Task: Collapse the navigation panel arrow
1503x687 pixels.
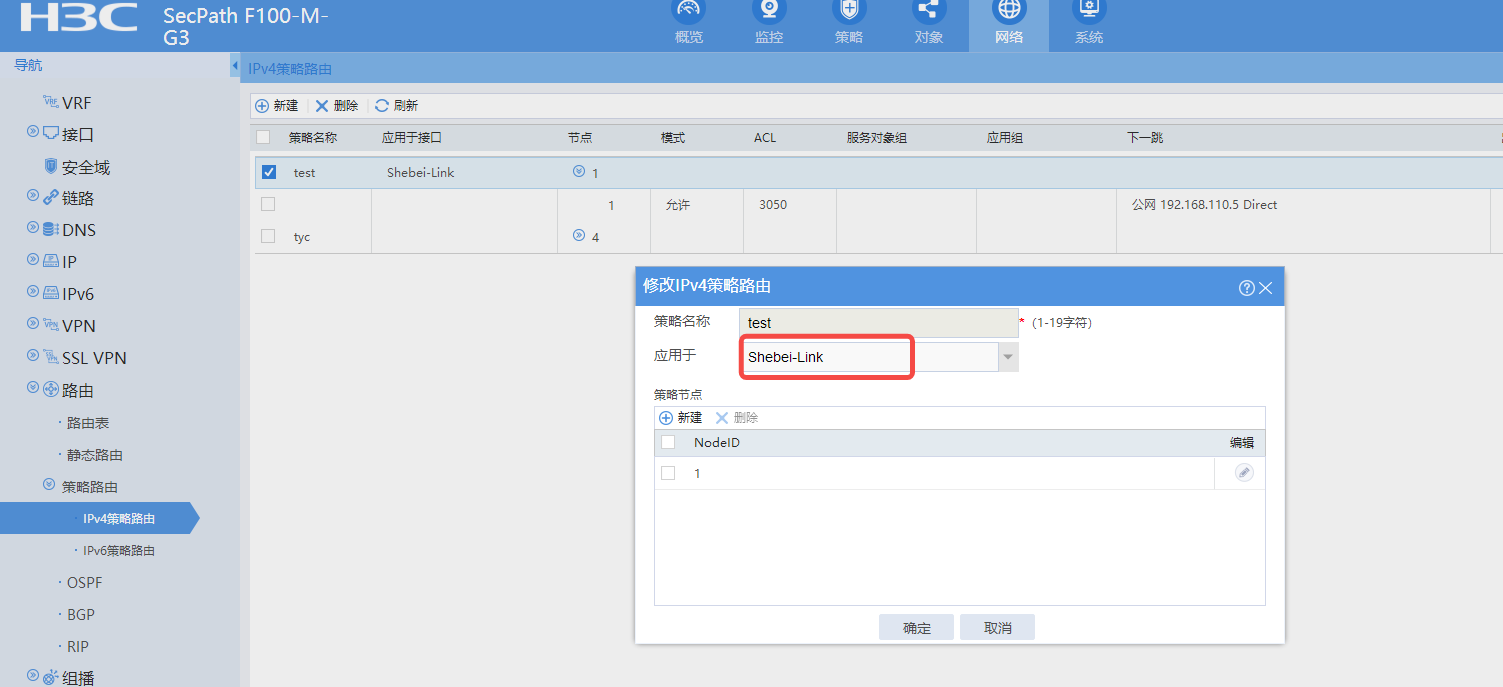Action: (235, 66)
